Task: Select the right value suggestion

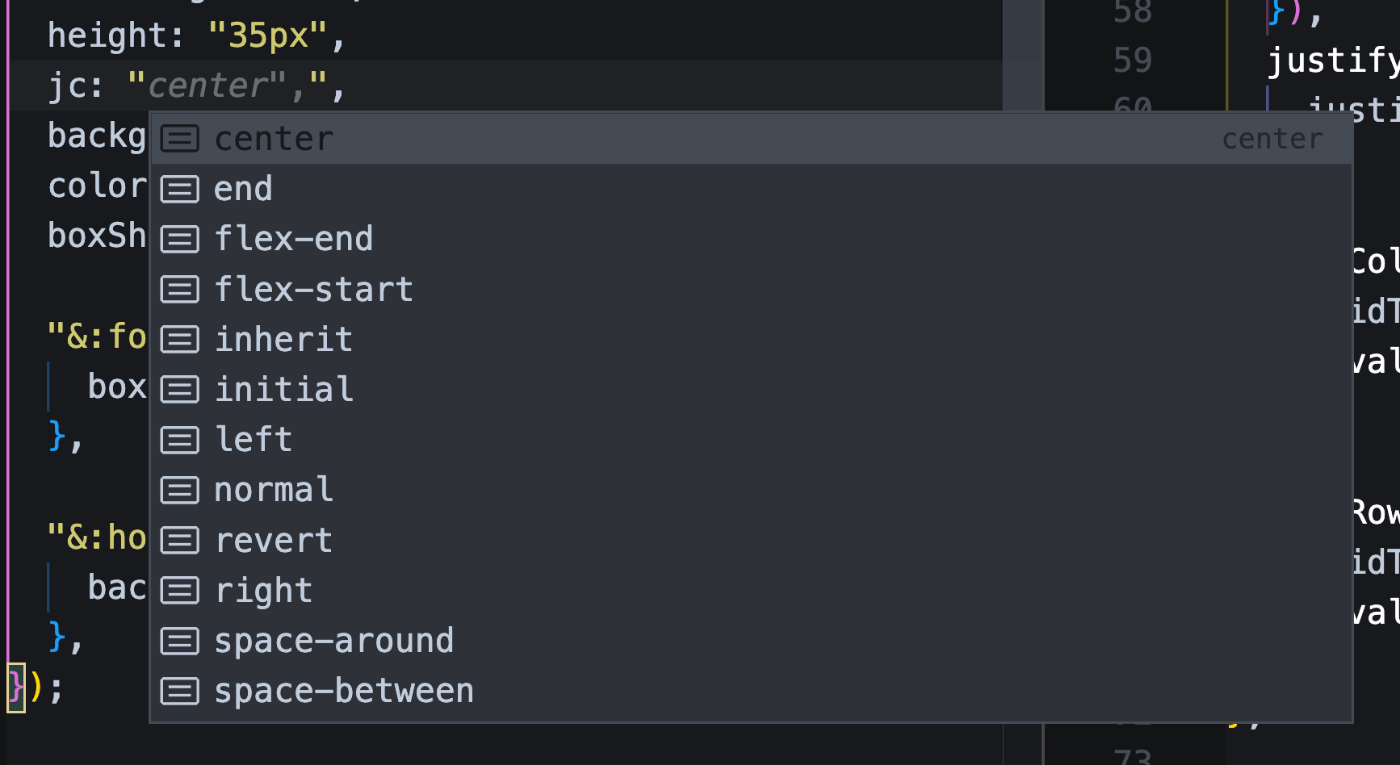Action: click(x=751, y=590)
